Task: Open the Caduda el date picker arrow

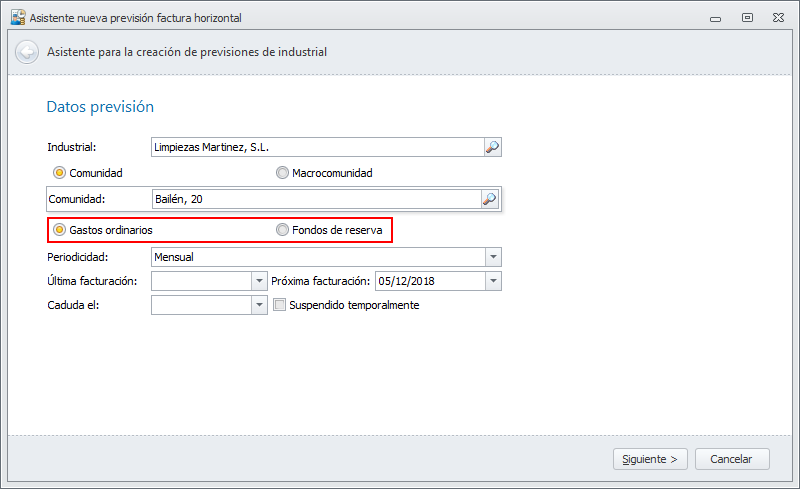Action: 259,305
